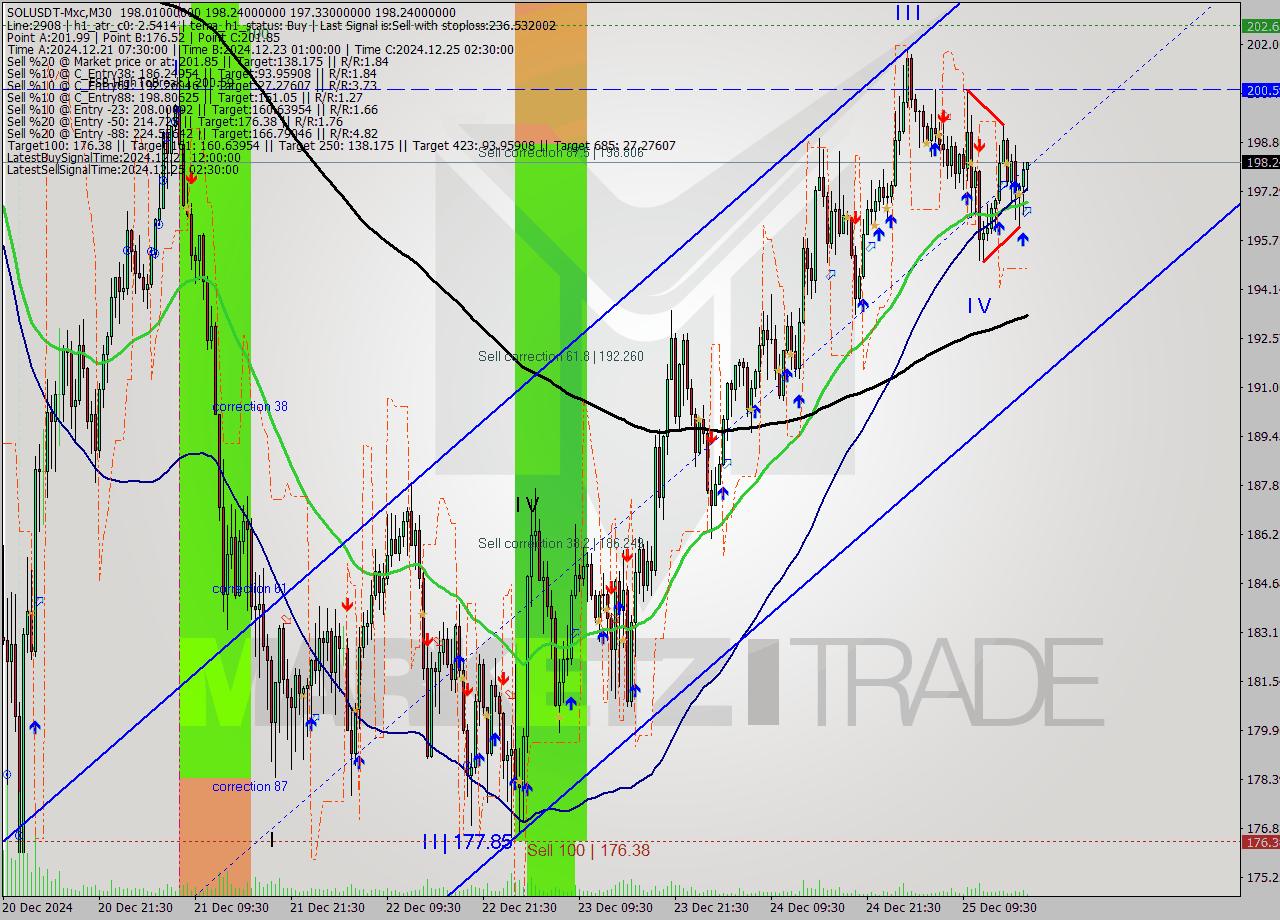Click the LatestSellSignalTime line
The width and height of the screenshot is (1280, 920).
pyautogui.click(x=122, y=169)
